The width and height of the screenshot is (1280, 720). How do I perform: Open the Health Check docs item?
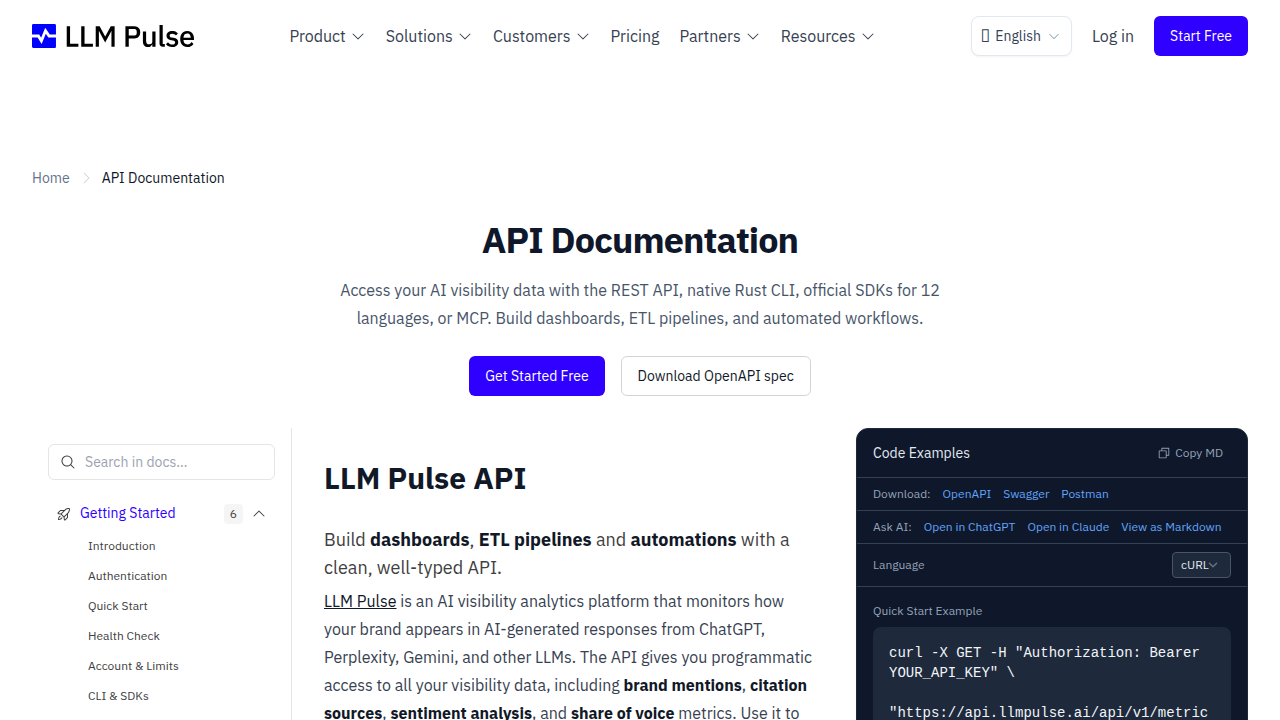click(124, 636)
